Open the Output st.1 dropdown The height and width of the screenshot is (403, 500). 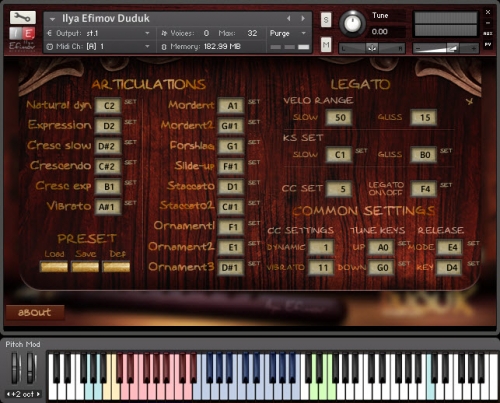tap(147, 33)
